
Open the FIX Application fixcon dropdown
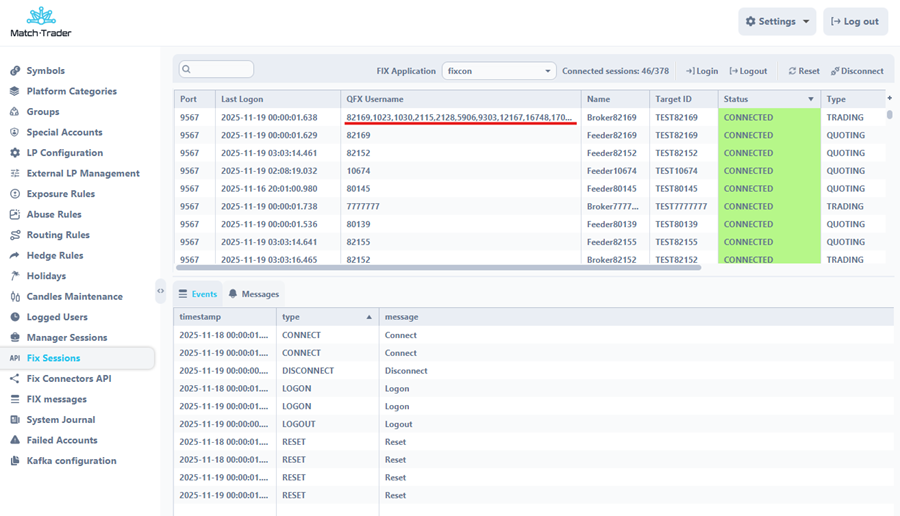click(x=498, y=71)
